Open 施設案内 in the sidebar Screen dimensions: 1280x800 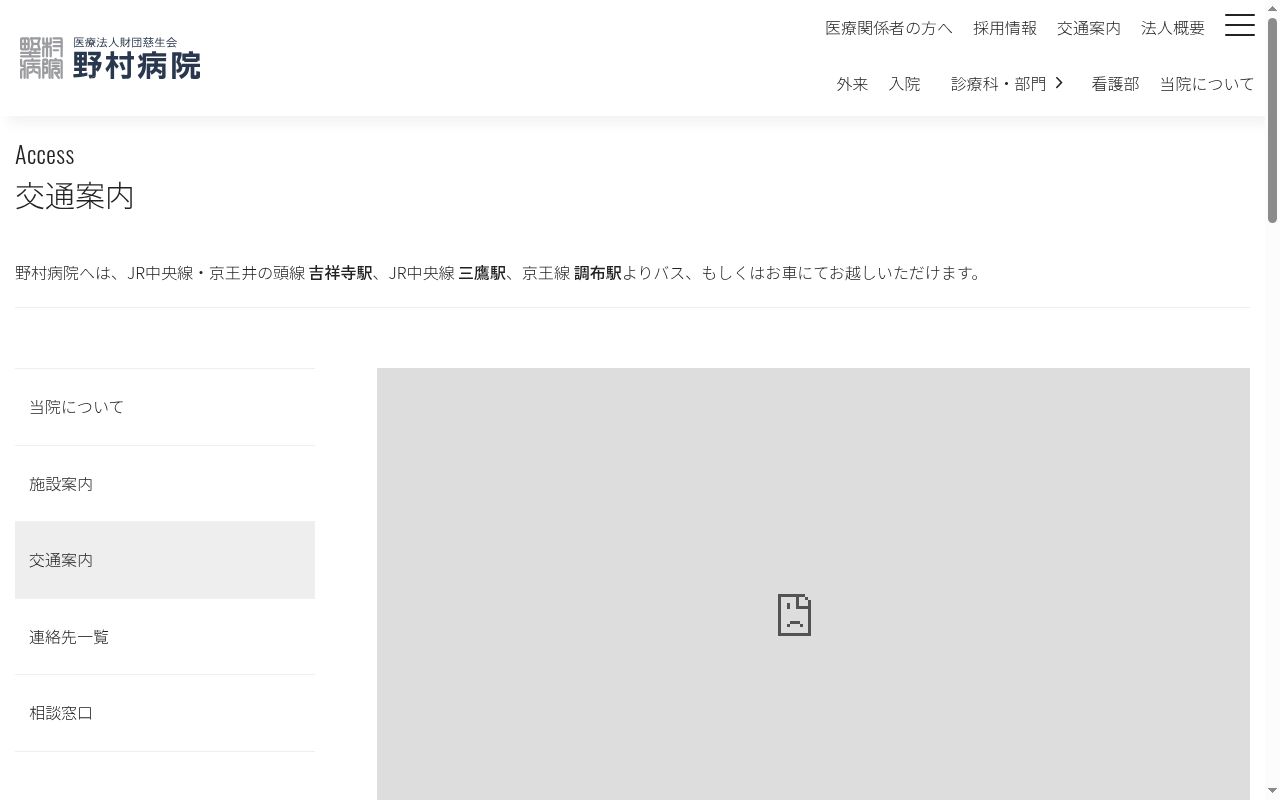[x=165, y=484]
